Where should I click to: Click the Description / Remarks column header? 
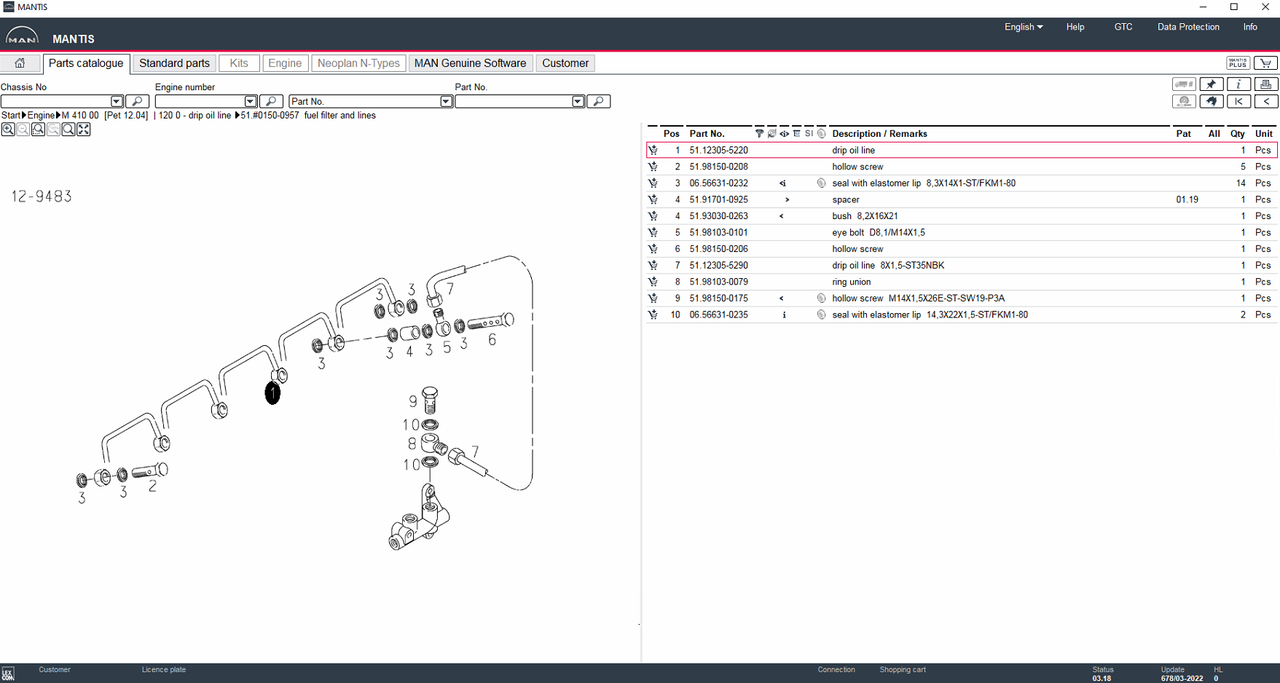coord(879,134)
